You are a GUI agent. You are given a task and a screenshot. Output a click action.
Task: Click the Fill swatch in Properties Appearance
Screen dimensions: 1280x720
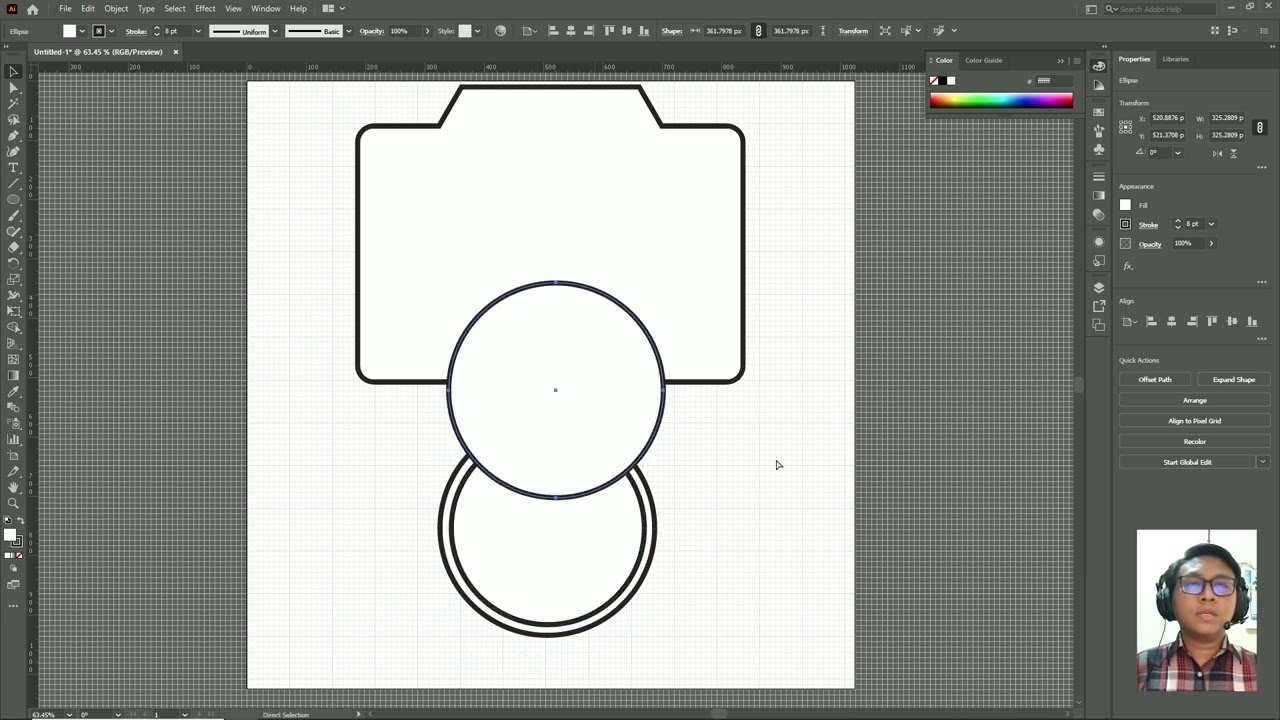(1125, 205)
